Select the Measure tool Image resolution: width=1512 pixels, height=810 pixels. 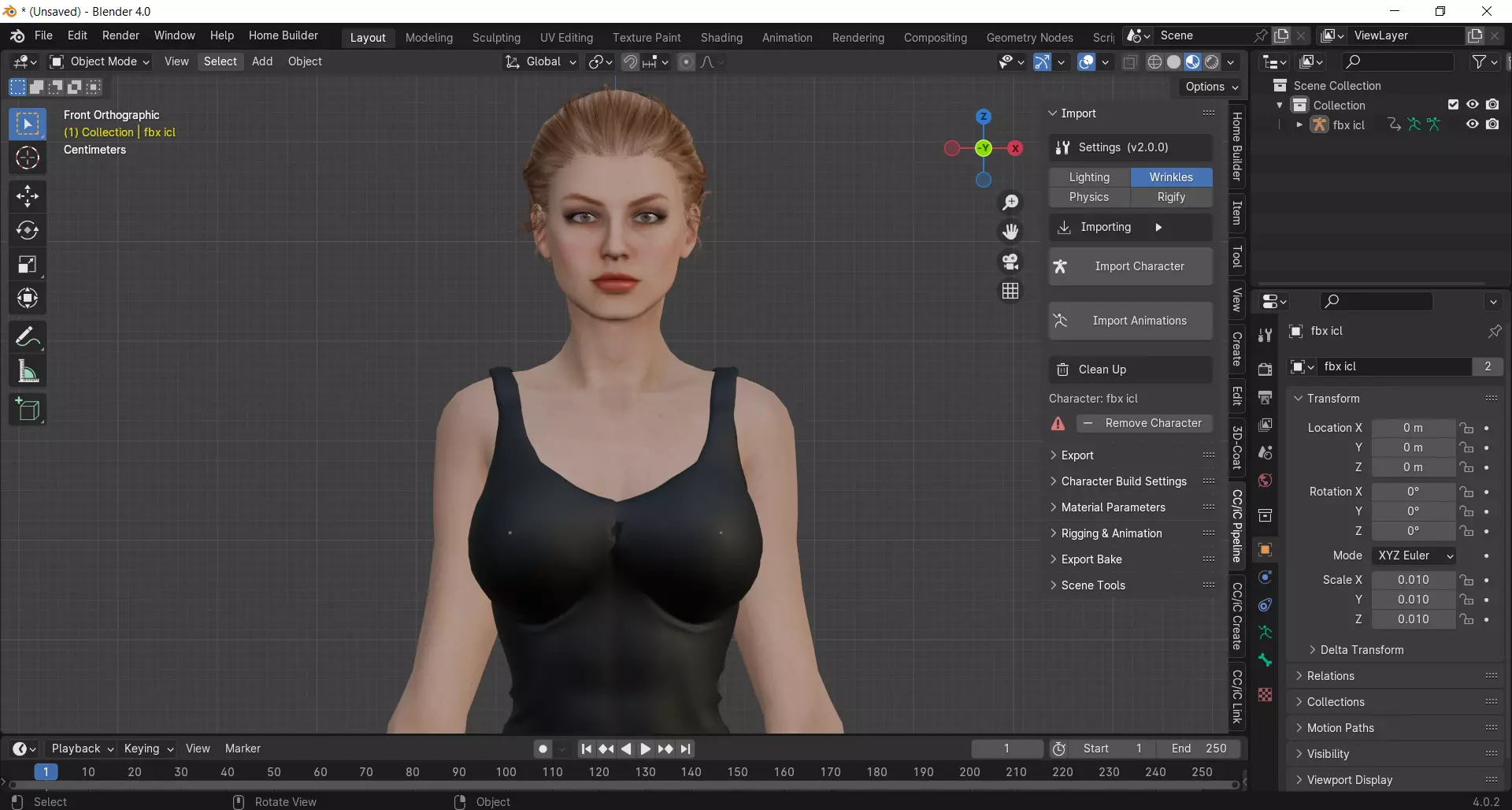28,372
